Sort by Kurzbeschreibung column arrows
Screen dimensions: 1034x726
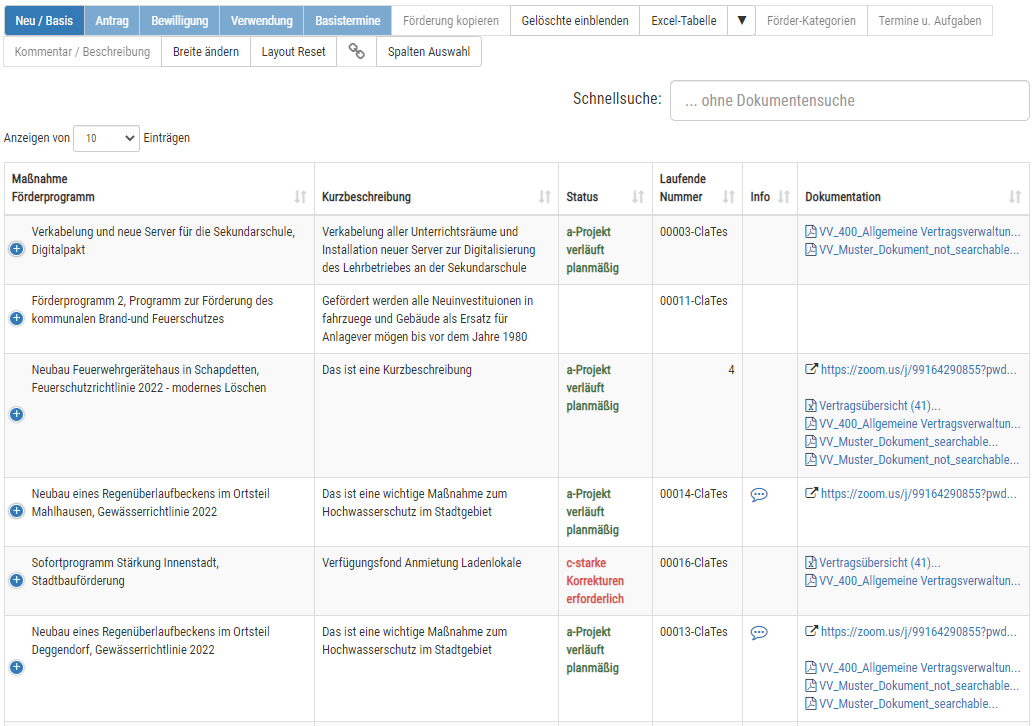(x=545, y=197)
